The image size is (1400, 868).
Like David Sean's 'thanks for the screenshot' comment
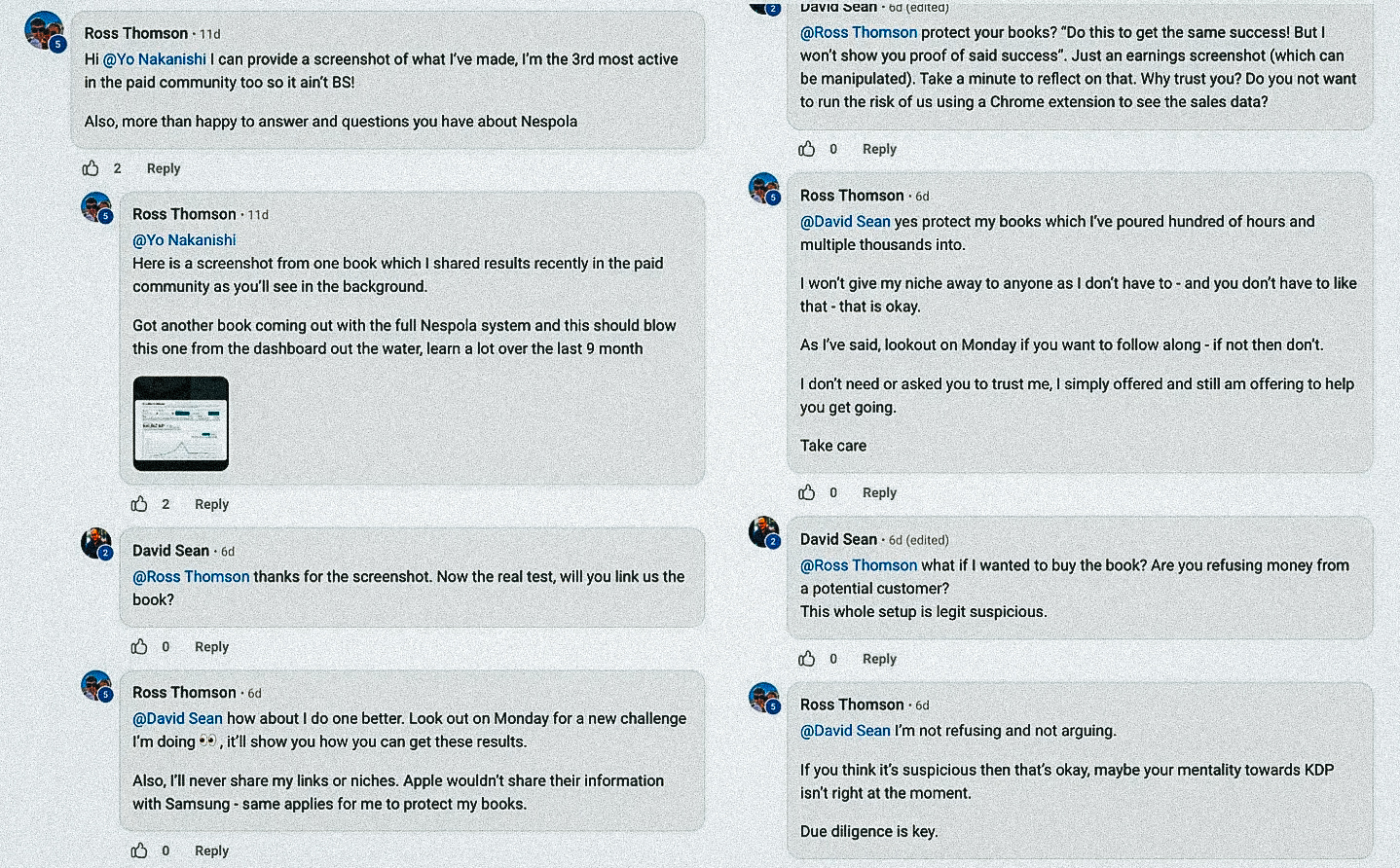click(x=140, y=647)
